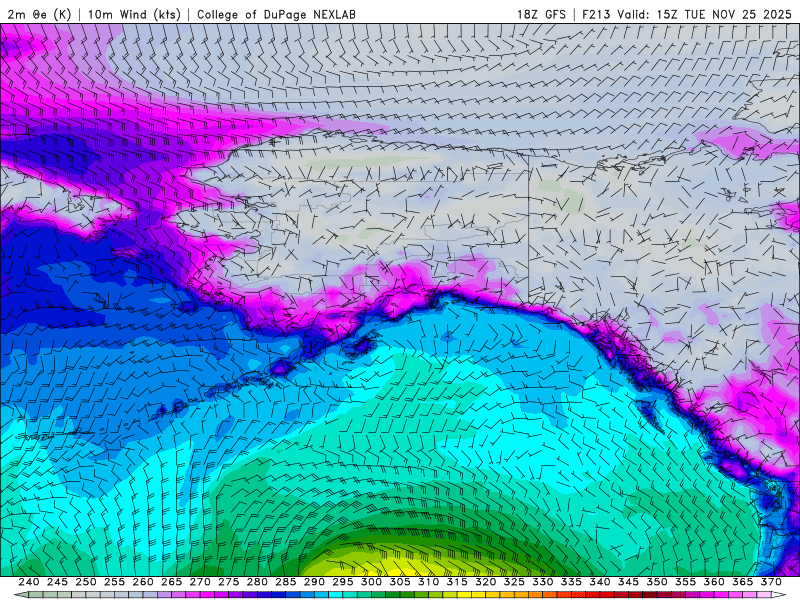Click the 335 legend label
The height and width of the screenshot is (600, 800).
click(x=571, y=582)
